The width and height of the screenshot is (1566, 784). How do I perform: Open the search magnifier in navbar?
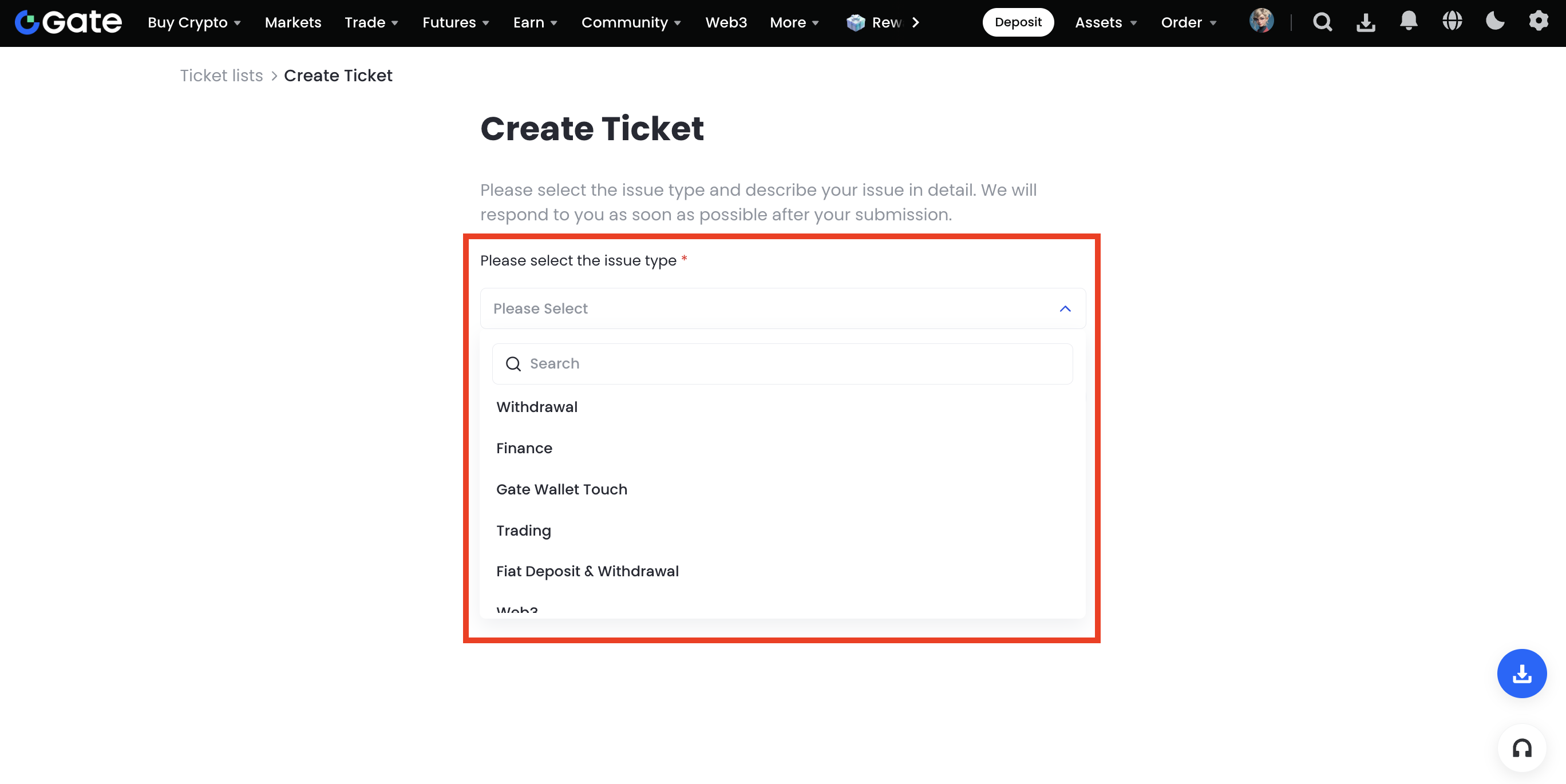click(x=1322, y=22)
